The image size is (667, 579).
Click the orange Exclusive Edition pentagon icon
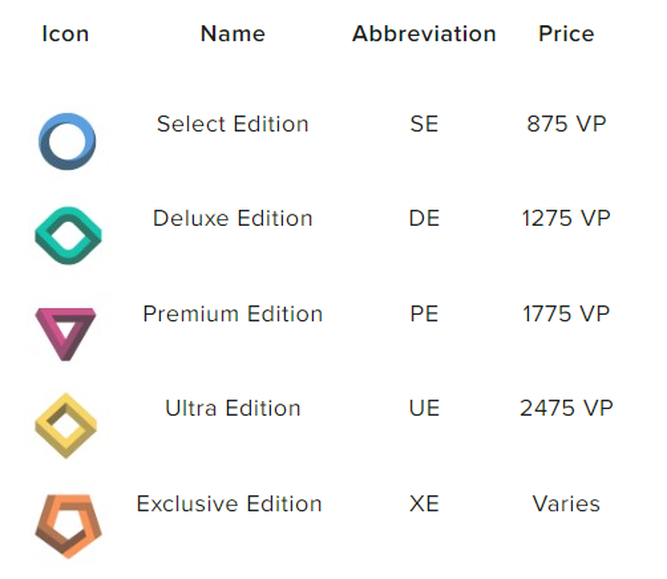click(68, 526)
